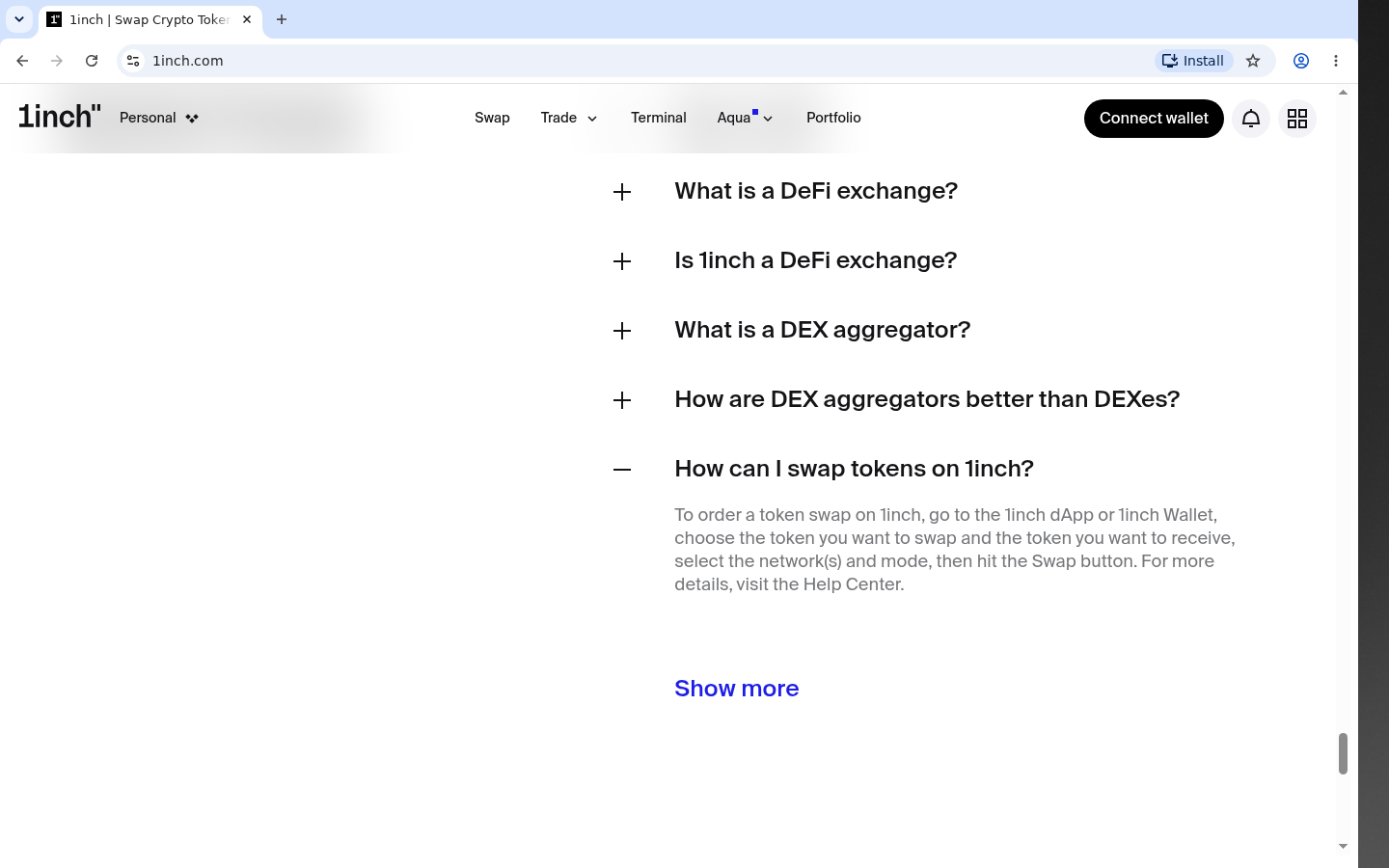Open the Terminal nav item

click(659, 118)
